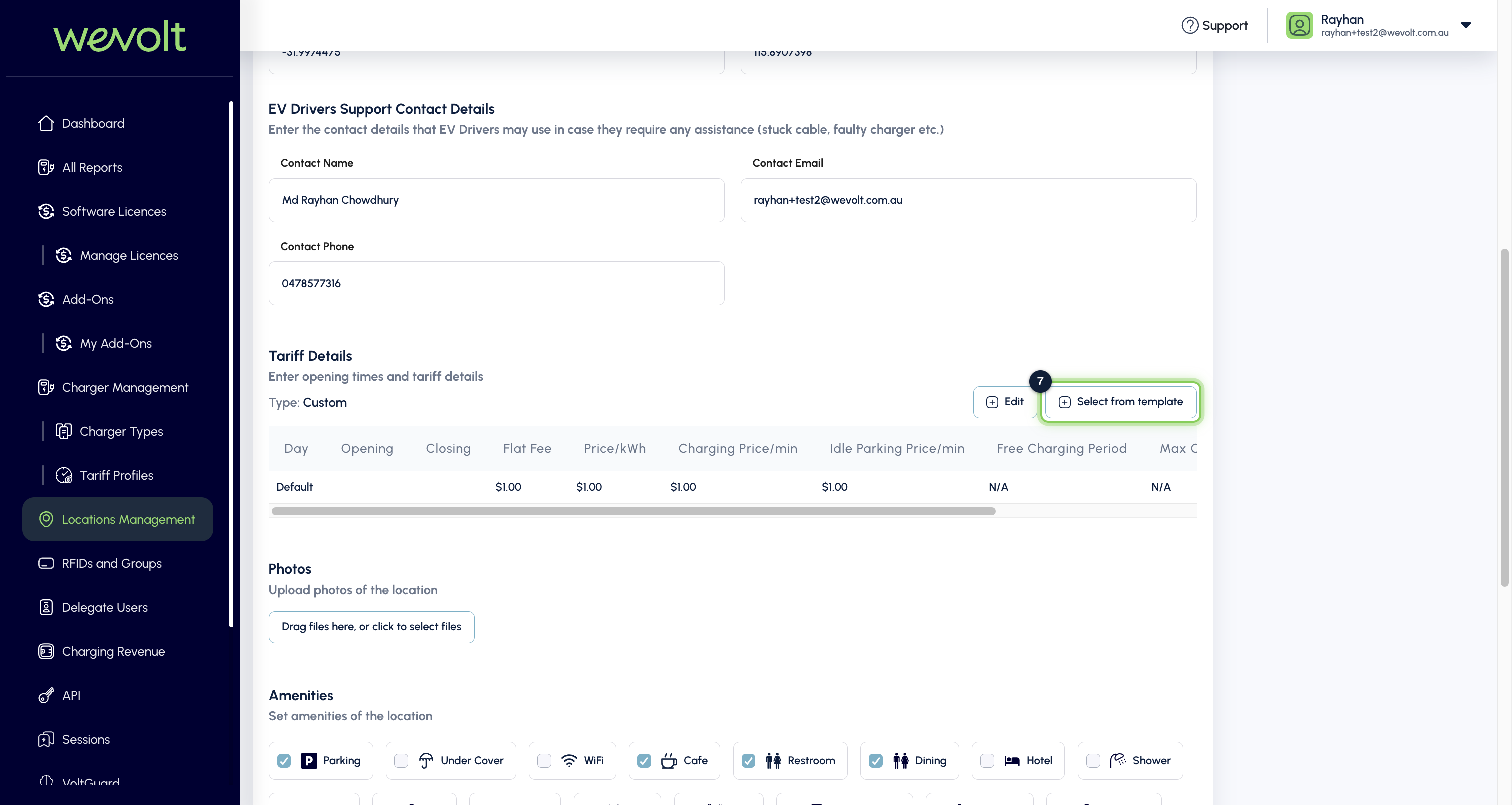The height and width of the screenshot is (805, 1512).
Task: Click the Delegate Users icon
Action: pos(46,607)
